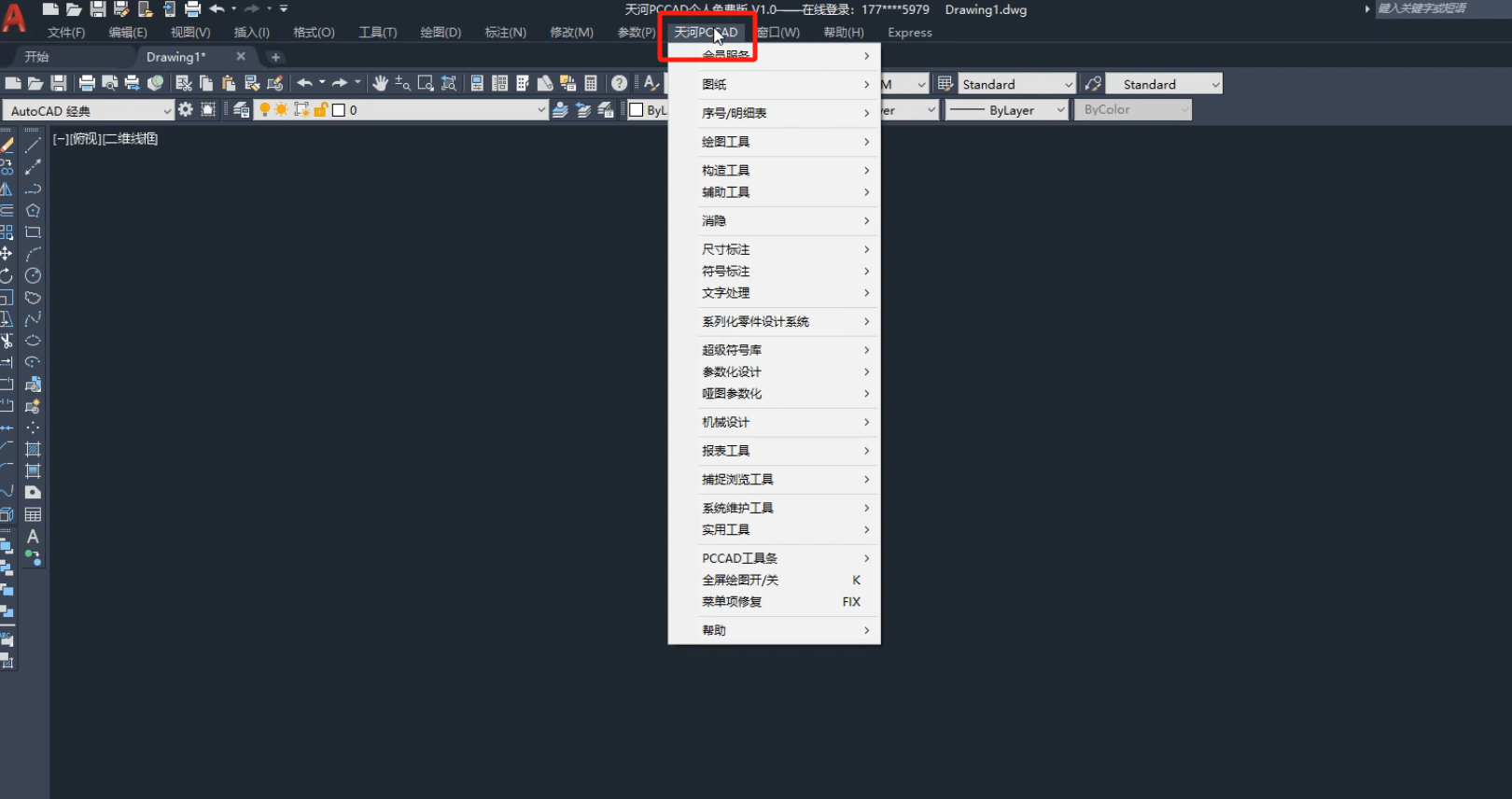Click the Help question mark icon
Image resolution: width=1512 pixels, height=799 pixels.
[619, 83]
